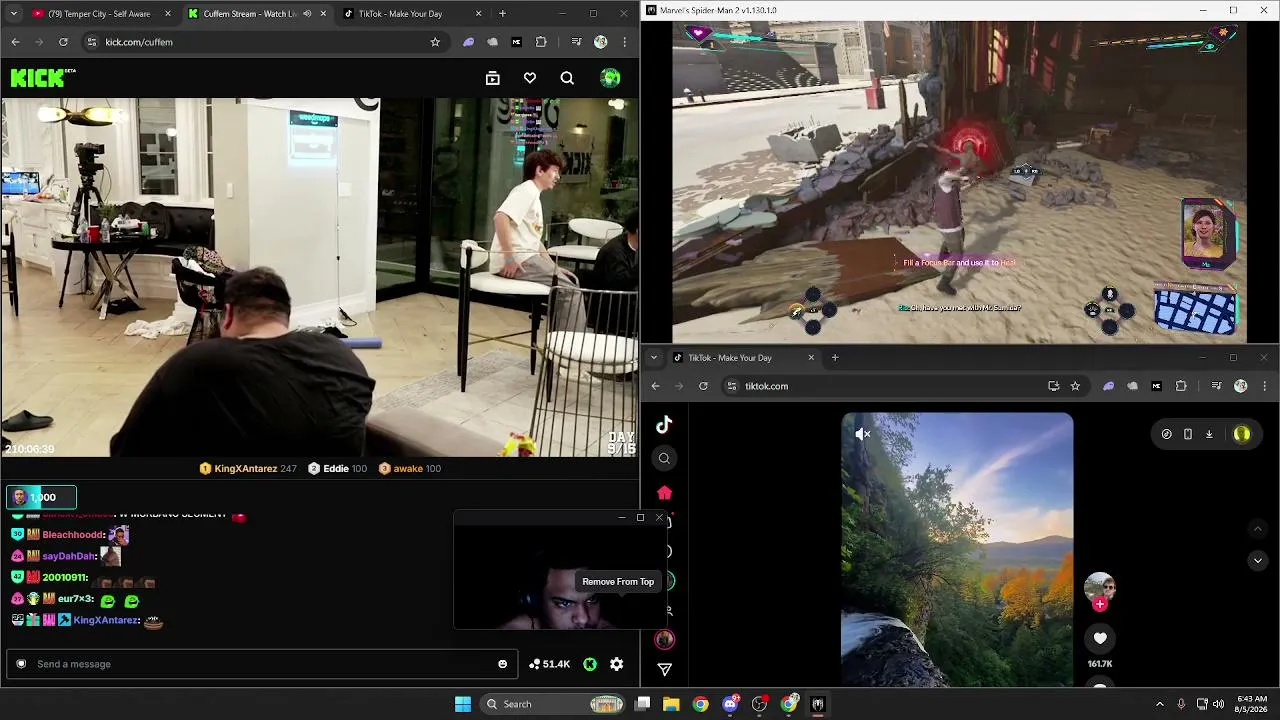Image resolution: width=1280 pixels, height=720 pixels.
Task: Open Kick search magnifier icon
Action: coord(567,78)
